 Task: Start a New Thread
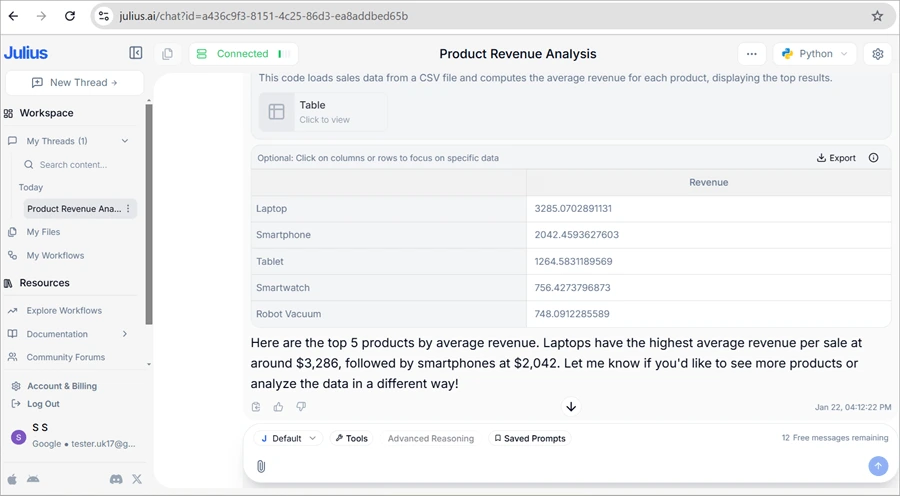(75, 83)
